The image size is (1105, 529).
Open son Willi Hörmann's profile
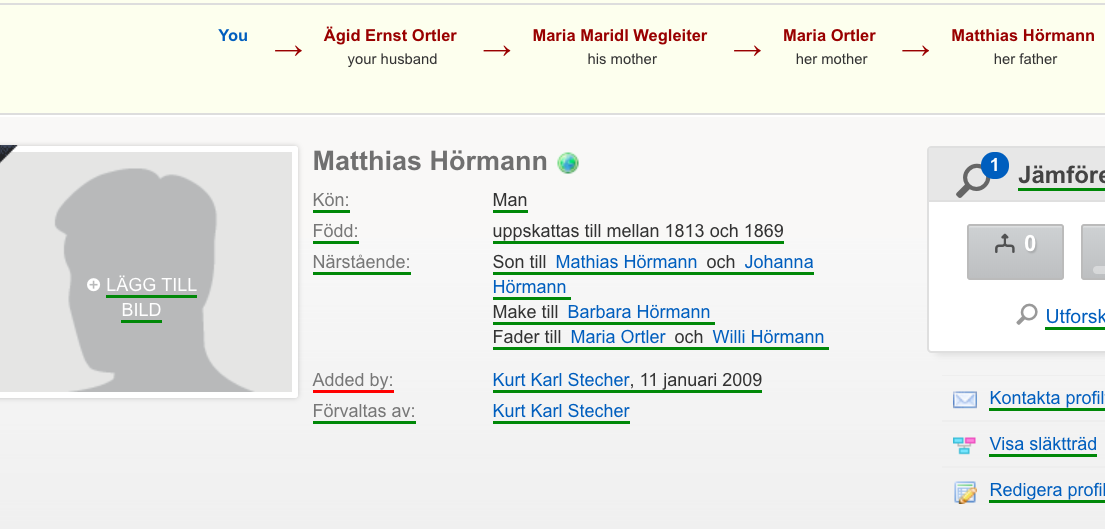tap(768, 337)
